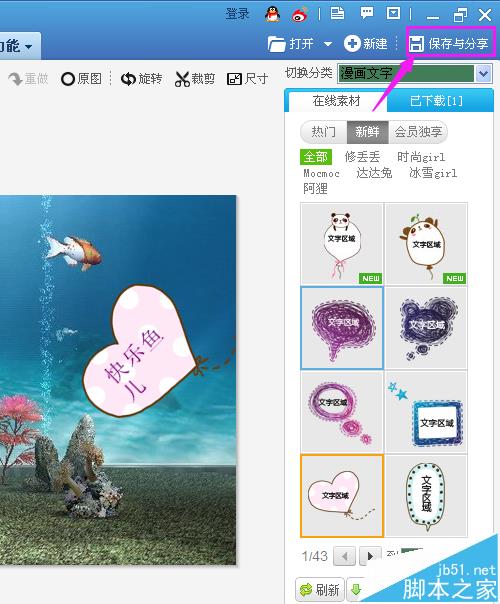
Task: Open the 尺寸 resize tool
Action: click(247, 79)
